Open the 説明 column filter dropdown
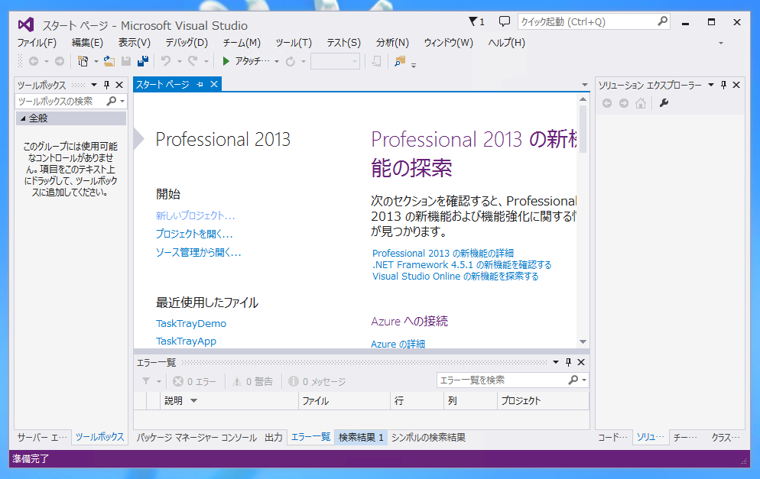This screenshot has height=479, width=760. tap(194, 400)
